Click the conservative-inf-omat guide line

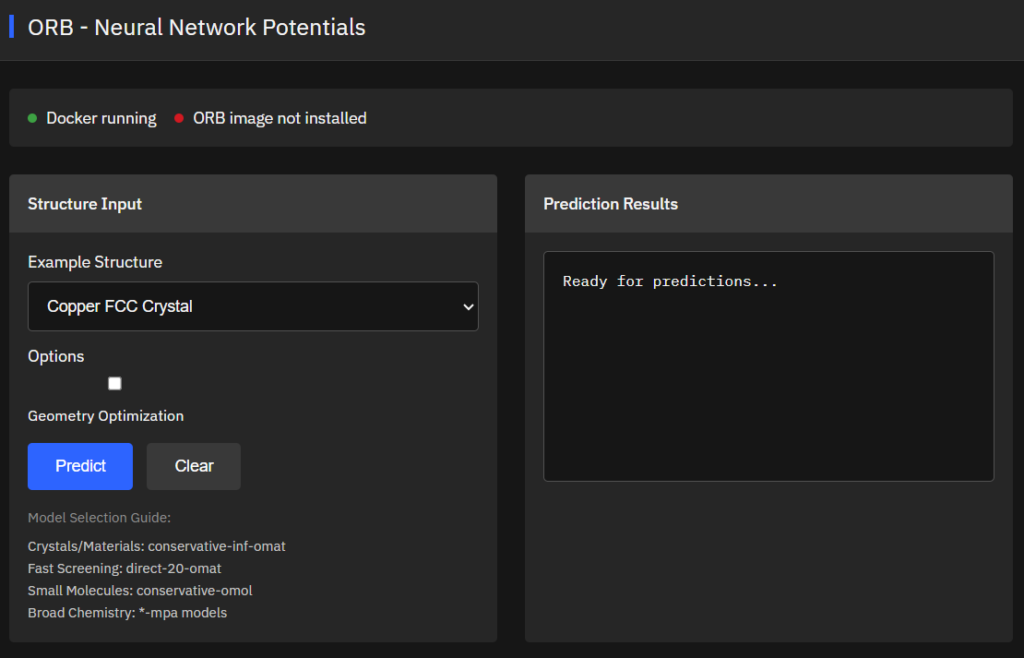tap(157, 546)
